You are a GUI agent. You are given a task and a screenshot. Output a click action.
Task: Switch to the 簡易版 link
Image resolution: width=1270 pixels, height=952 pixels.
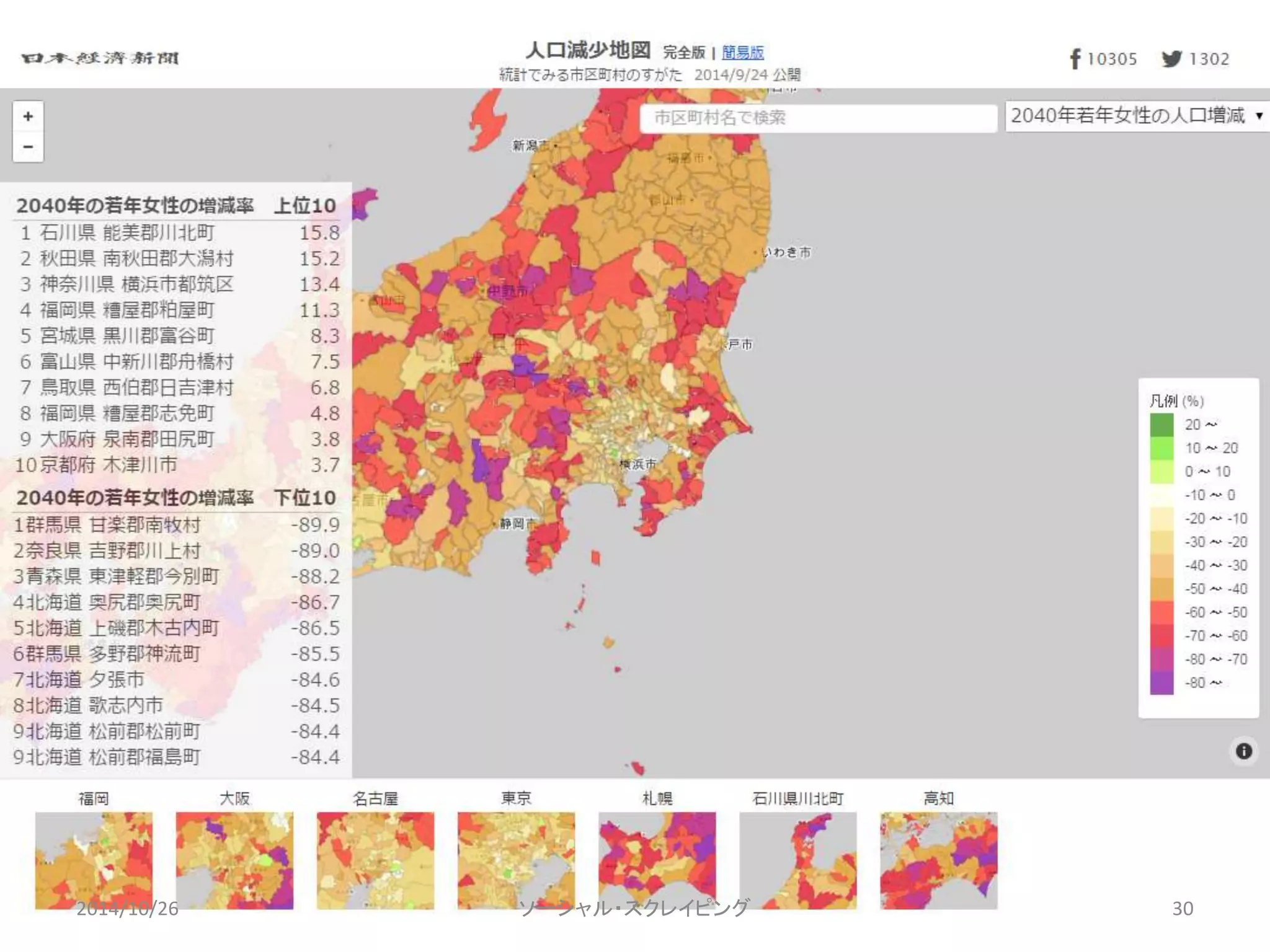[x=742, y=53]
